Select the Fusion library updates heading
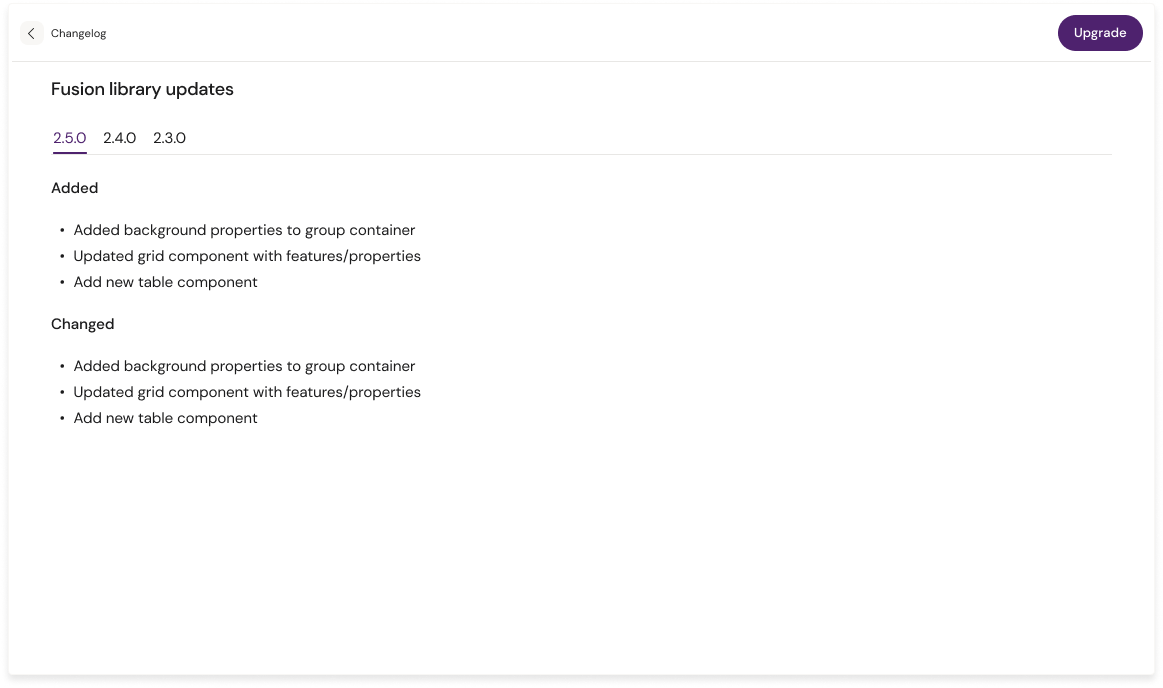This screenshot has width=1163, height=688. click(x=142, y=89)
